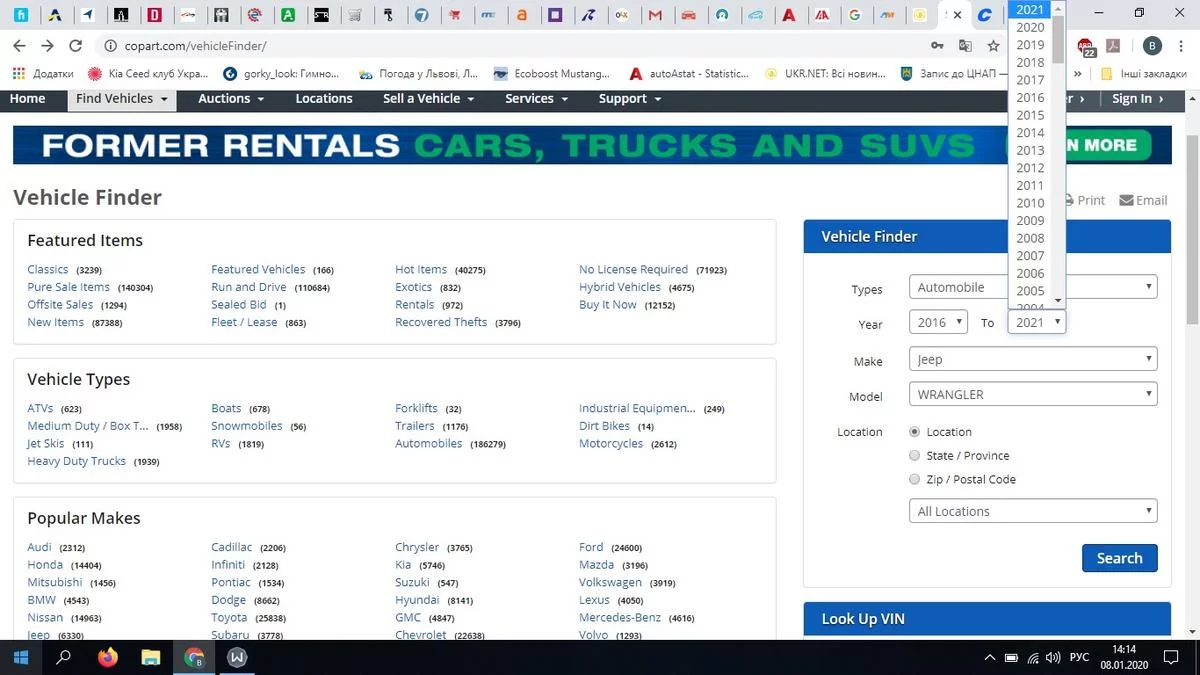Open the Ecoboost Mustang bookmark
This screenshot has width=1200, height=675.
[550, 73]
